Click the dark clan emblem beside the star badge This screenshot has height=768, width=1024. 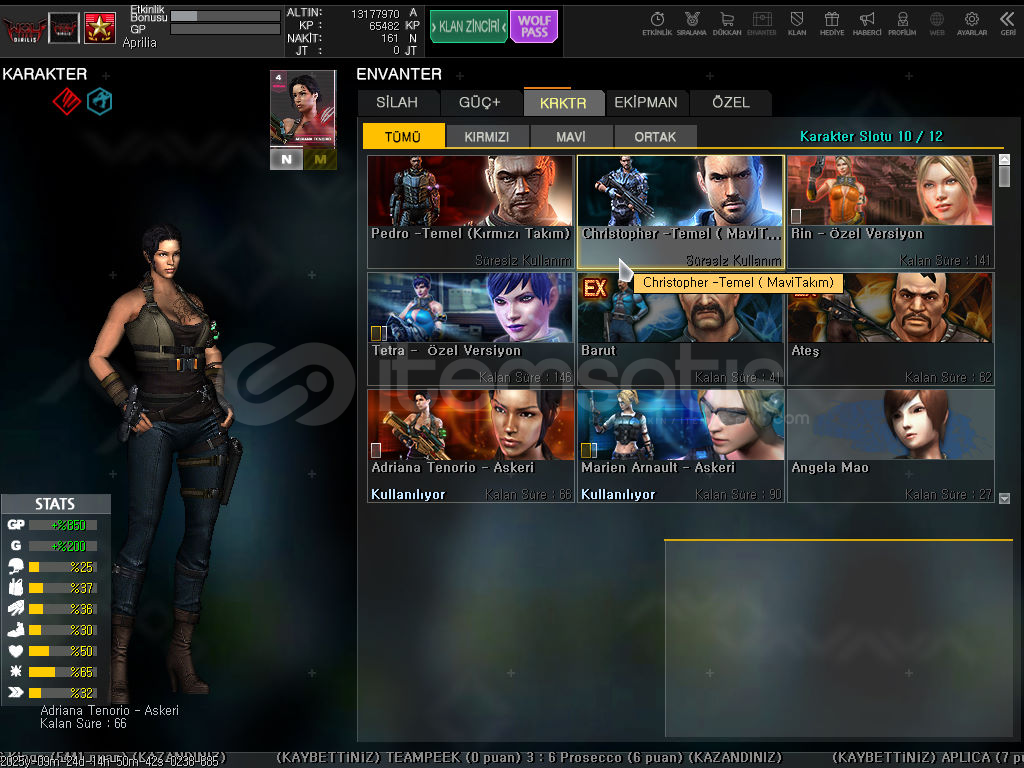(x=64, y=28)
